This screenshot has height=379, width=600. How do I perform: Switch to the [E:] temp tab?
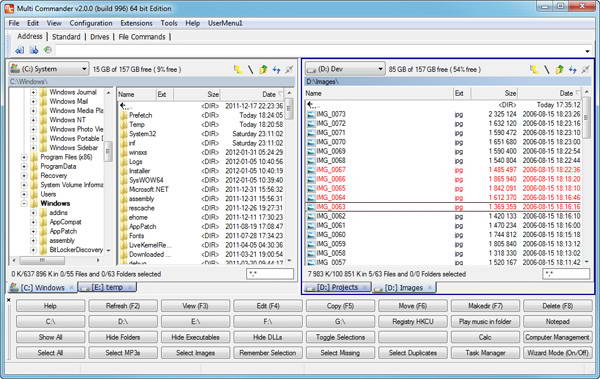pyautogui.click(x=107, y=287)
